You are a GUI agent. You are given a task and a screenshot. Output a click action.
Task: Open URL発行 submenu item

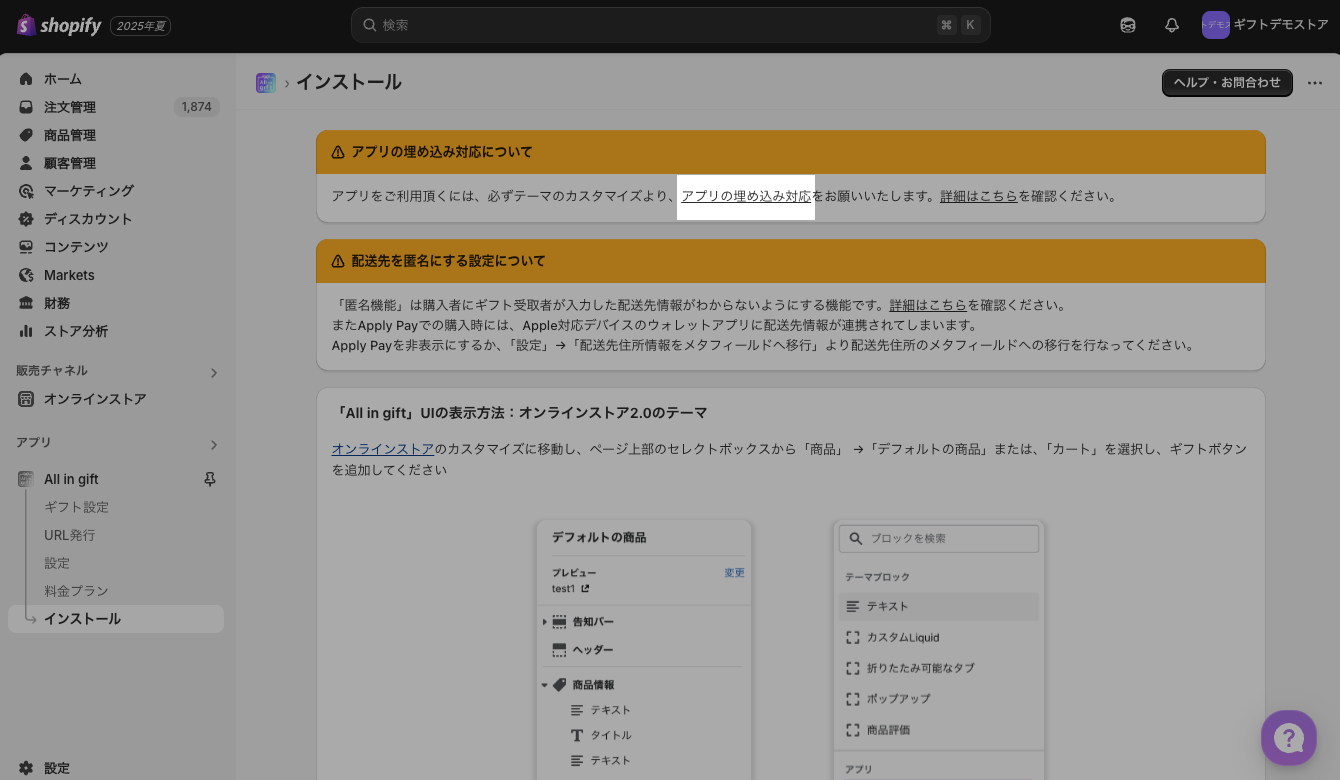coord(70,535)
